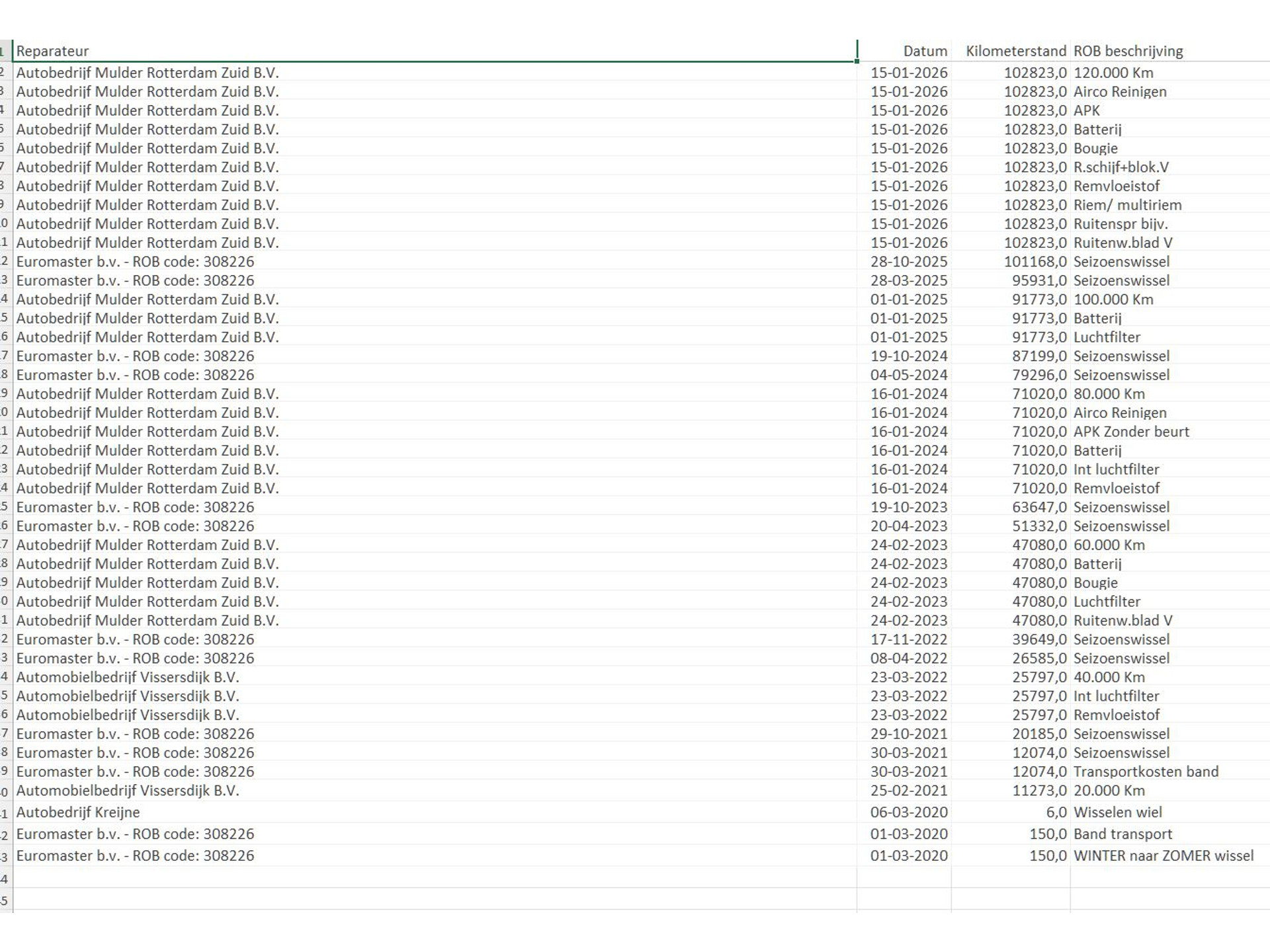
Task: Select the R.schijf+blok.V description cell
Action: point(1121,167)
